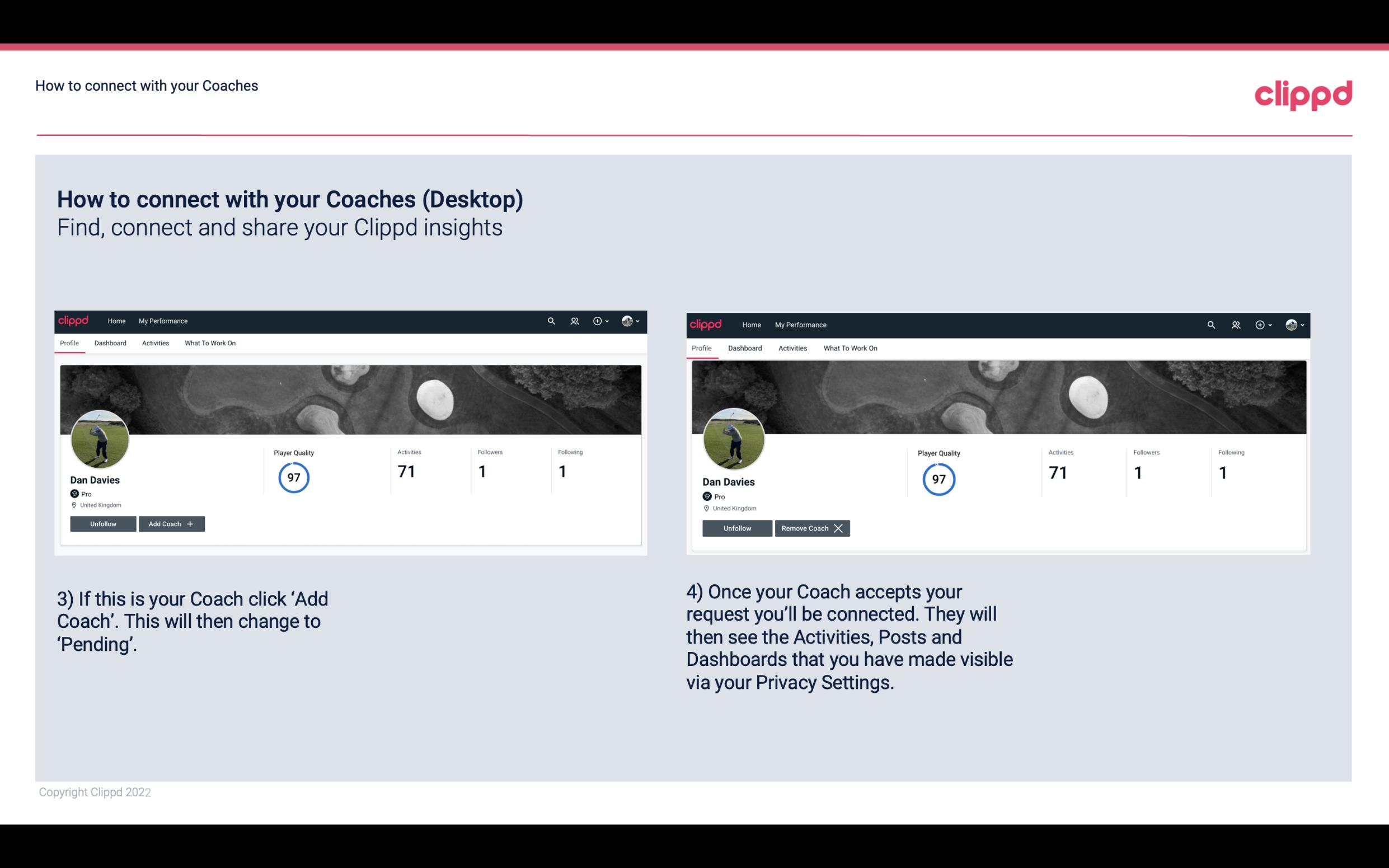
Task: Toggle My Performance dropdown in right navbar
Action: click(801, 324)
